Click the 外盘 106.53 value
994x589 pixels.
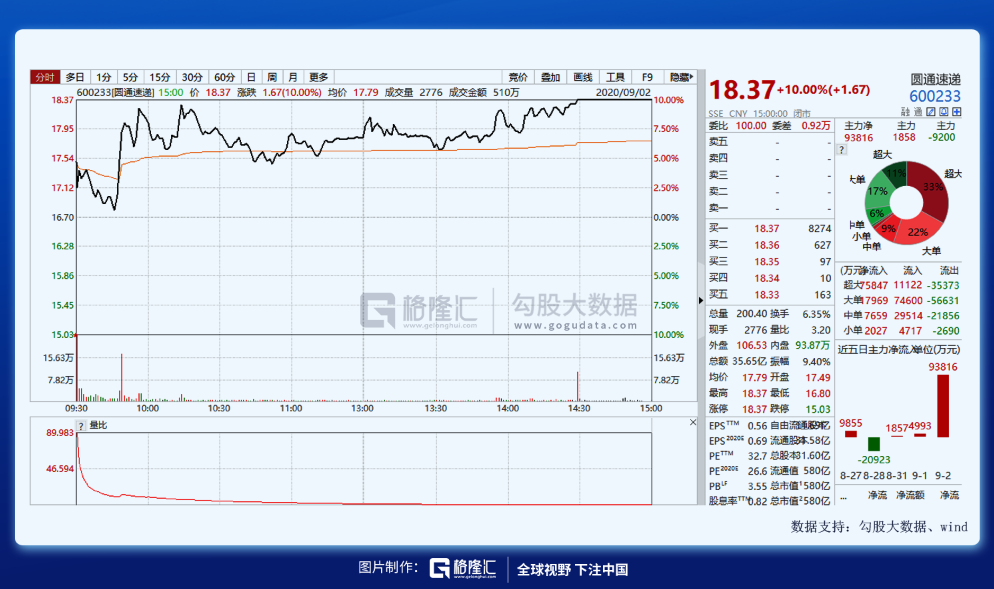[752, 345]
